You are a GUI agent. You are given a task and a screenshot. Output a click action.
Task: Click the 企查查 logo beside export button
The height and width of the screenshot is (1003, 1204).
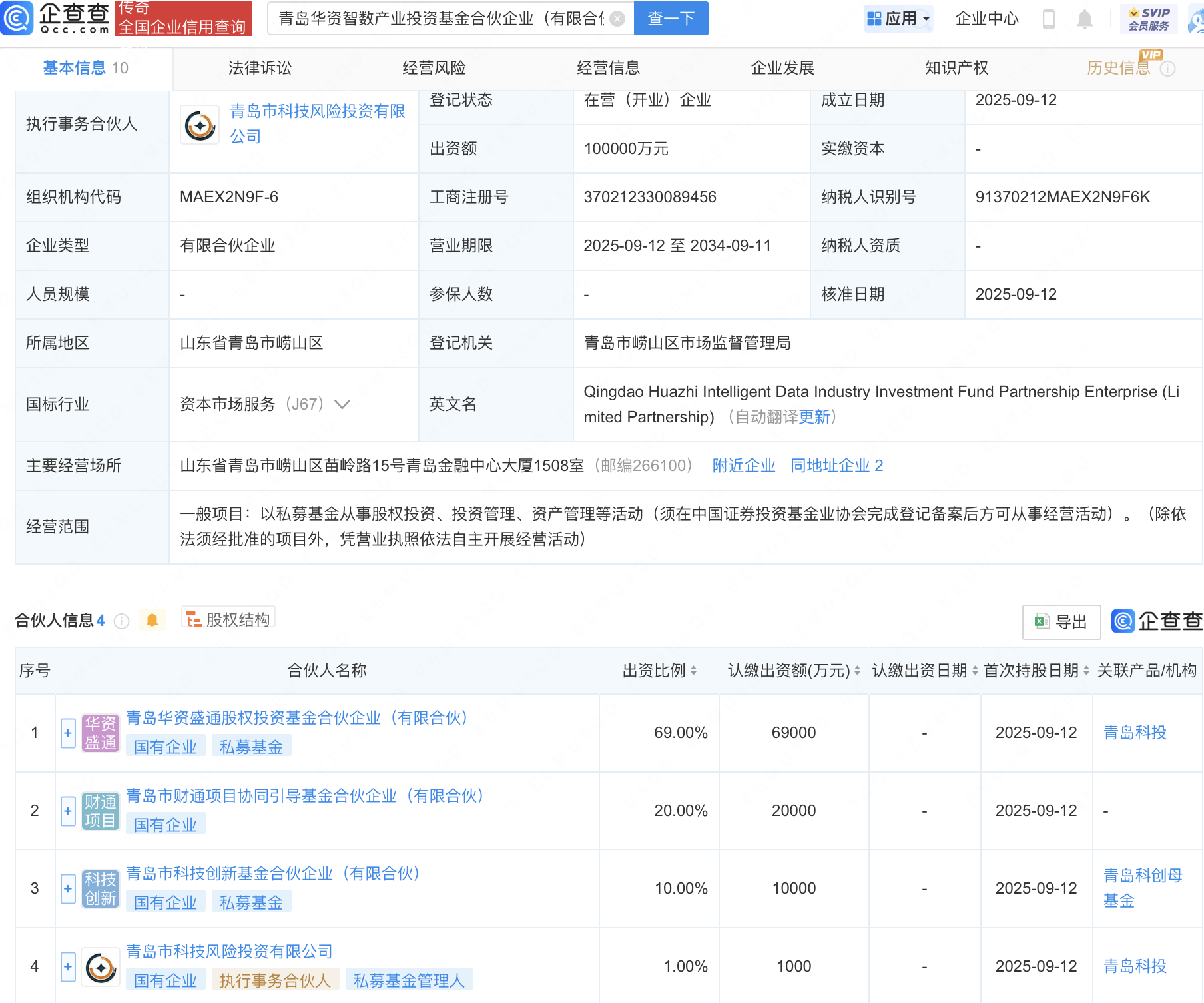coord(1157,621)
